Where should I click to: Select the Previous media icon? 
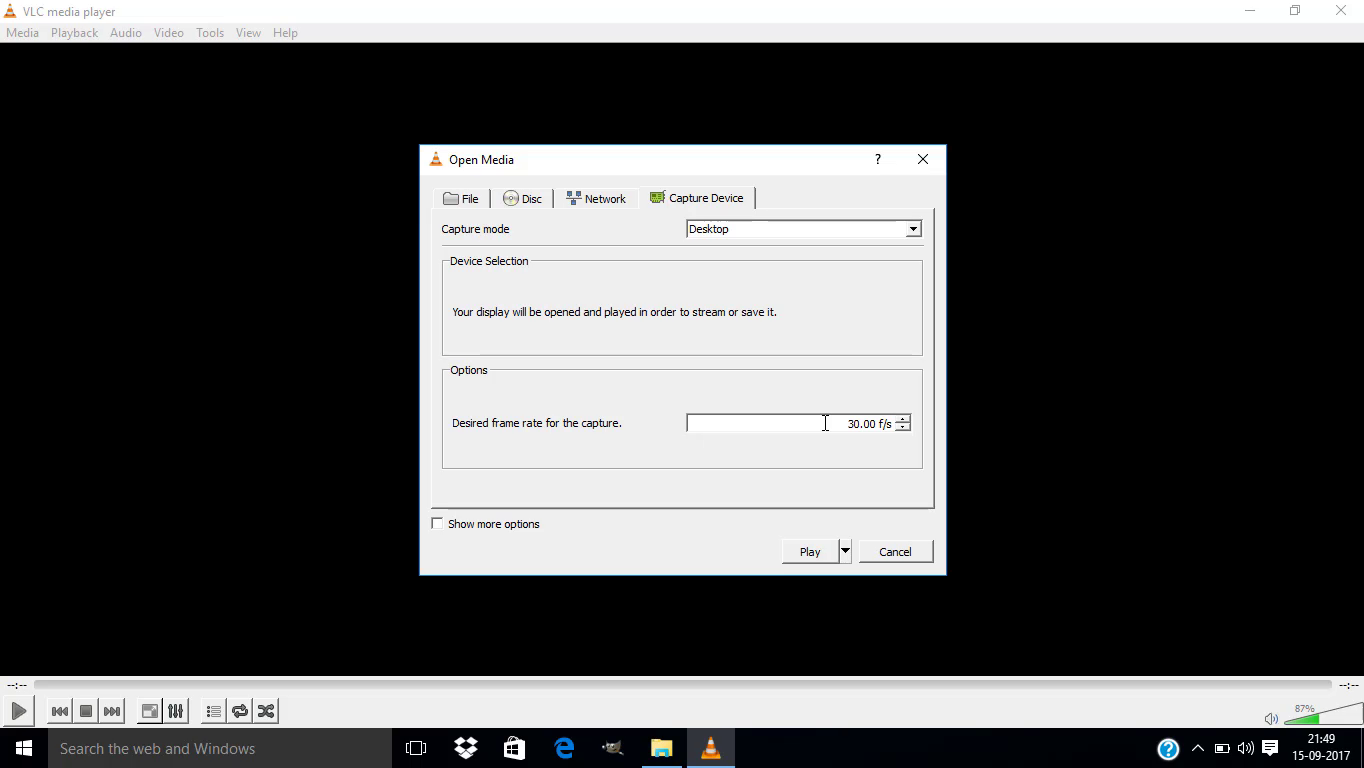(59, 711)
